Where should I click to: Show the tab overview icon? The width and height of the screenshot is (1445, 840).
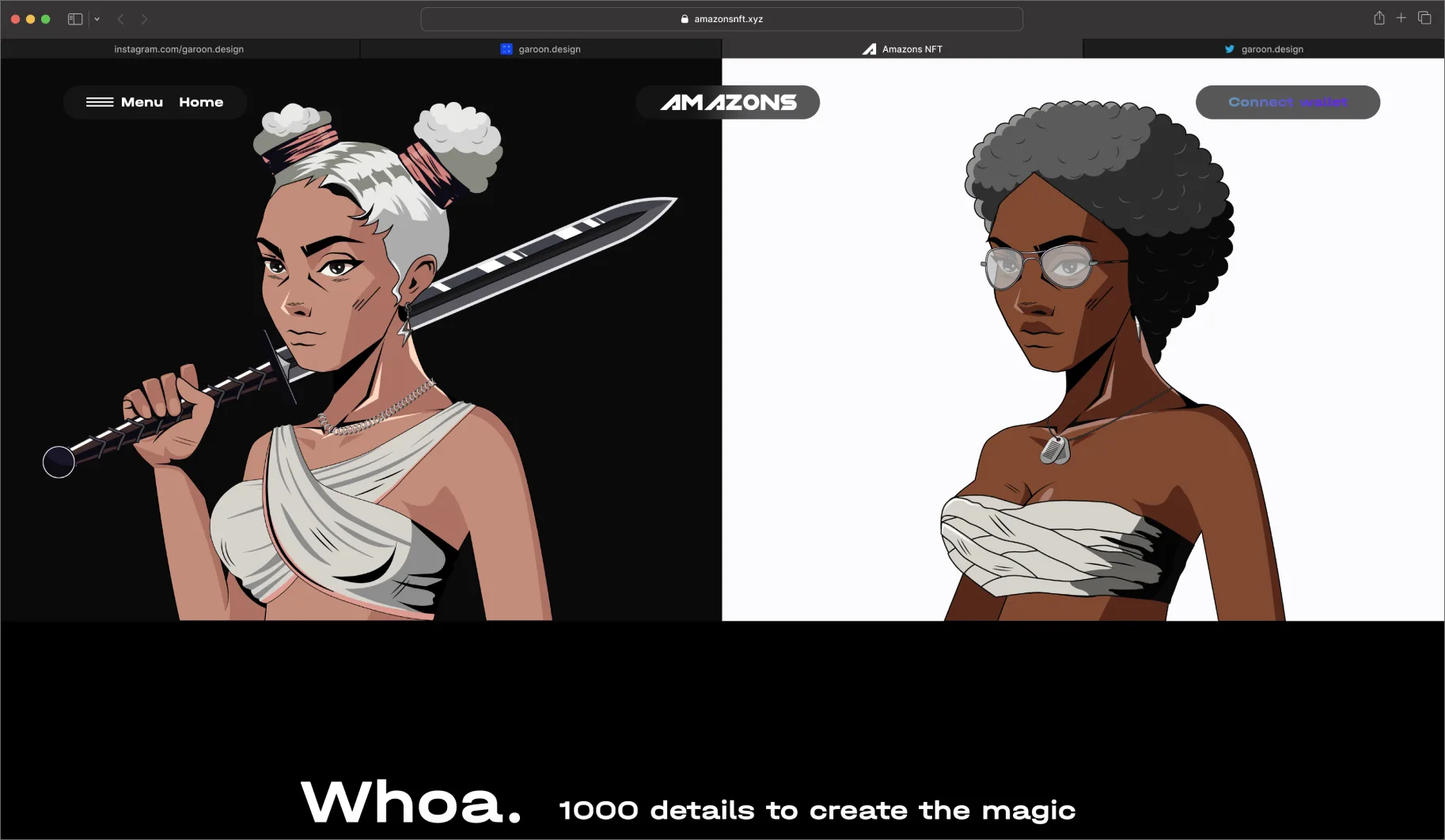click(1424, 17)
